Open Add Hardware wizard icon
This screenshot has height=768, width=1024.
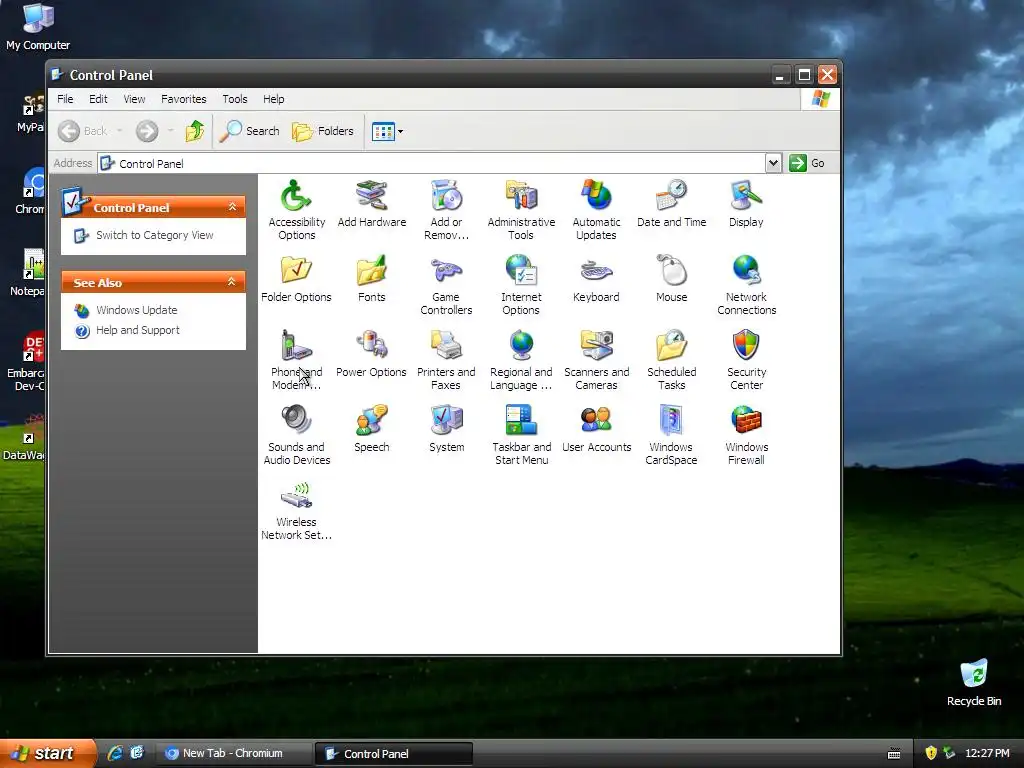(x=372, y=203)
